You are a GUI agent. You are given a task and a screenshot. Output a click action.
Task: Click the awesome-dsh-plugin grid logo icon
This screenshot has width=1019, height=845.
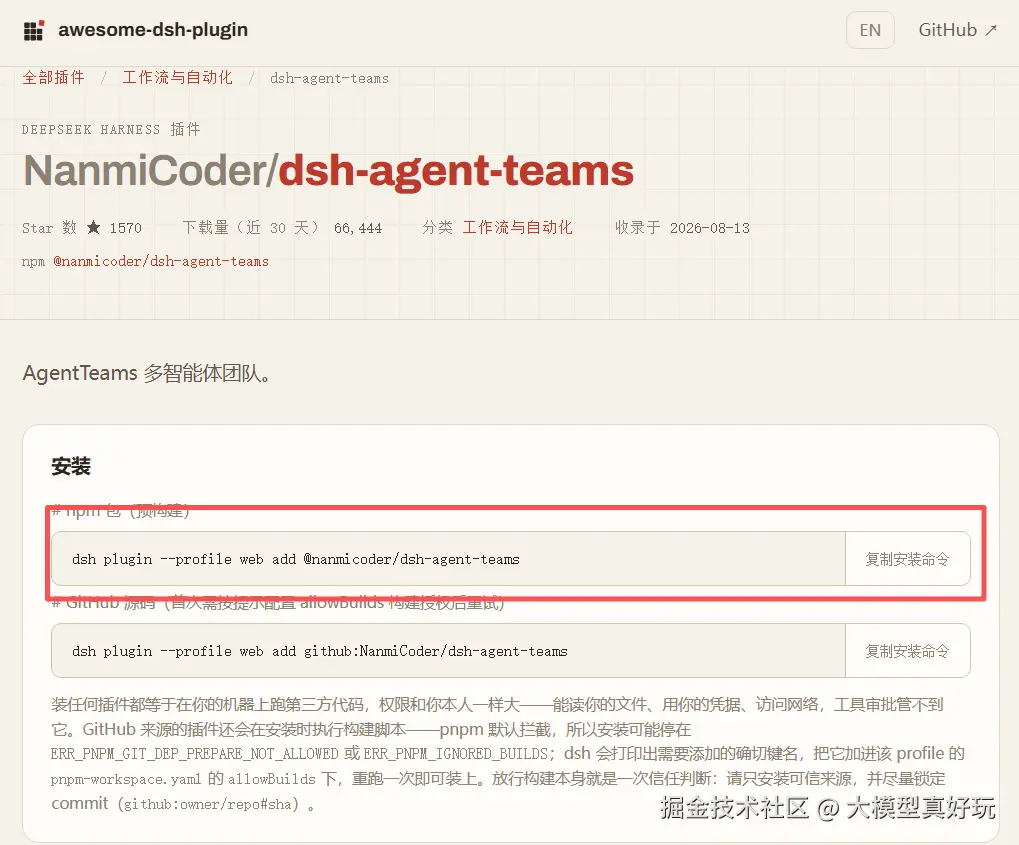pos(33,31)
